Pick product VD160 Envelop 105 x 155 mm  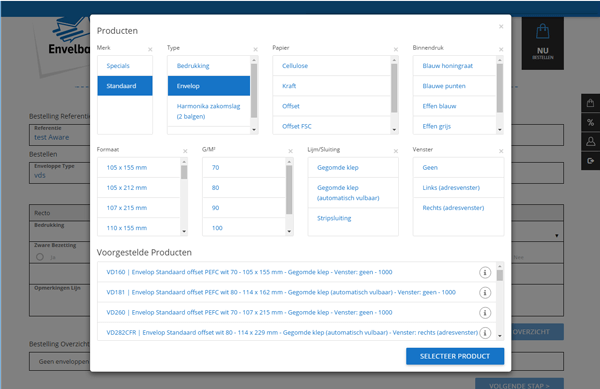coord(297,272)
